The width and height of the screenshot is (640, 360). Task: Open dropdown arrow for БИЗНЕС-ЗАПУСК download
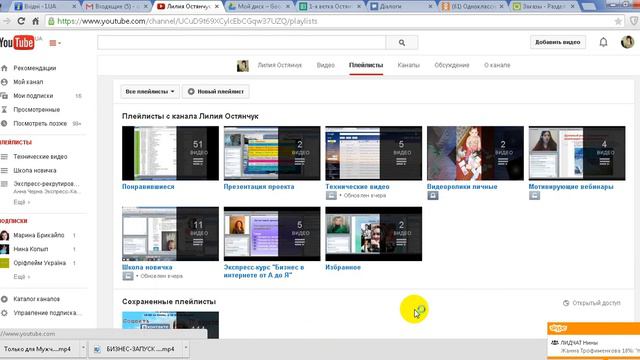tap(185, 349)
